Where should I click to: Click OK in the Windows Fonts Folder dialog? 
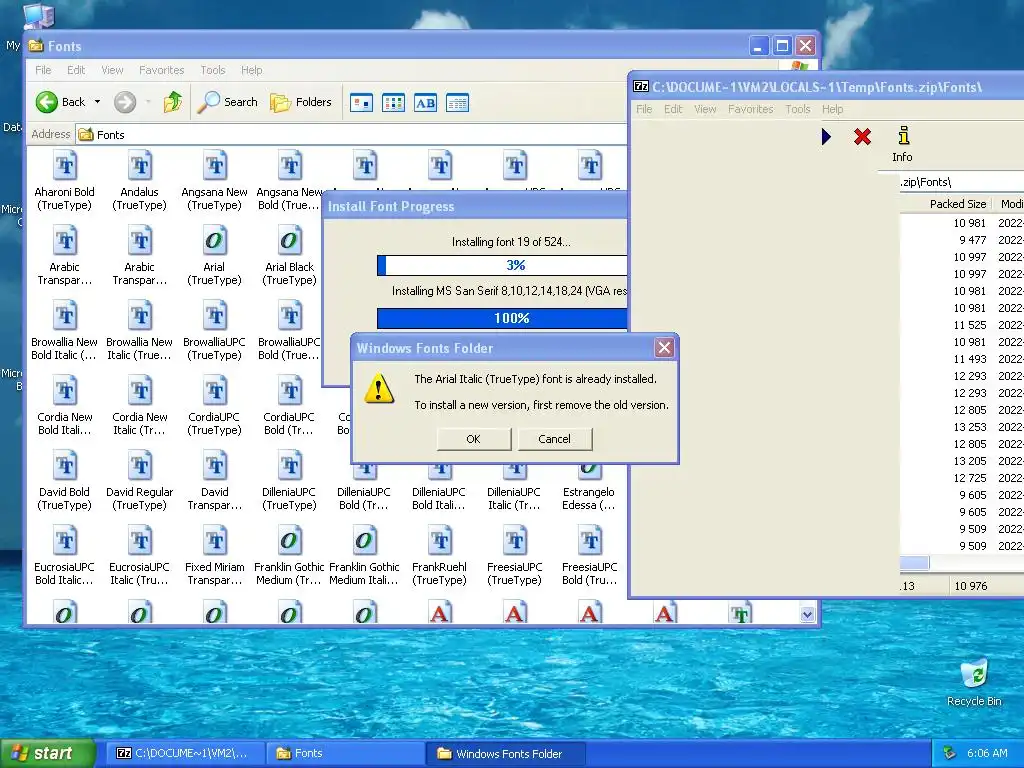(473, 439)
